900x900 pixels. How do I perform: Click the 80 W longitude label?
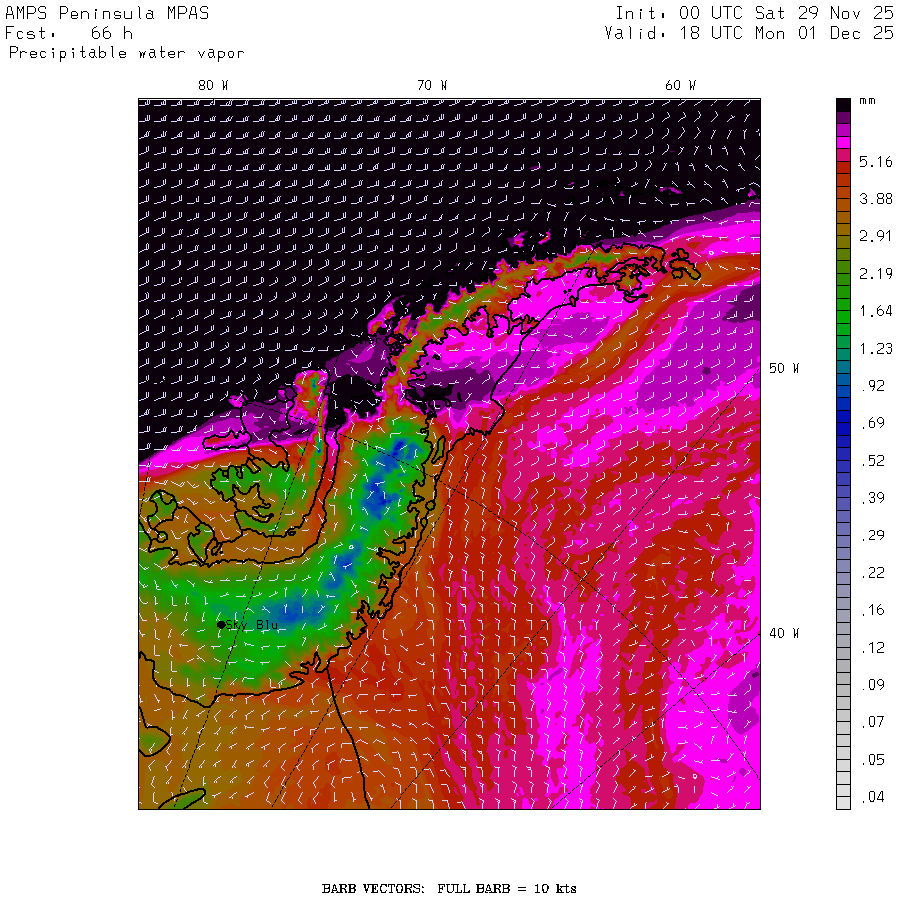(212, 85)
